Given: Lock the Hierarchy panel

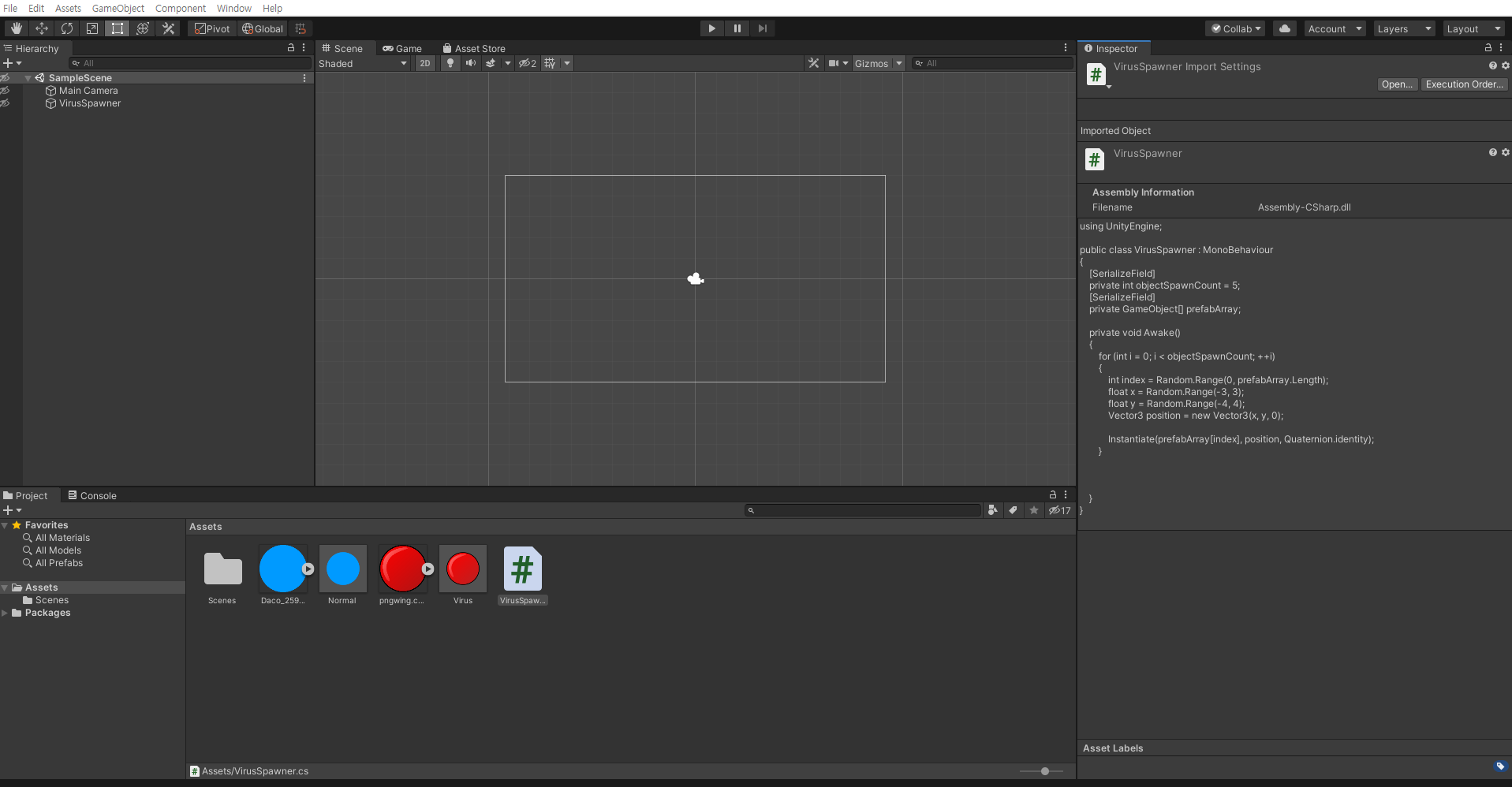Looking at the screenshot, I should 291,48.
